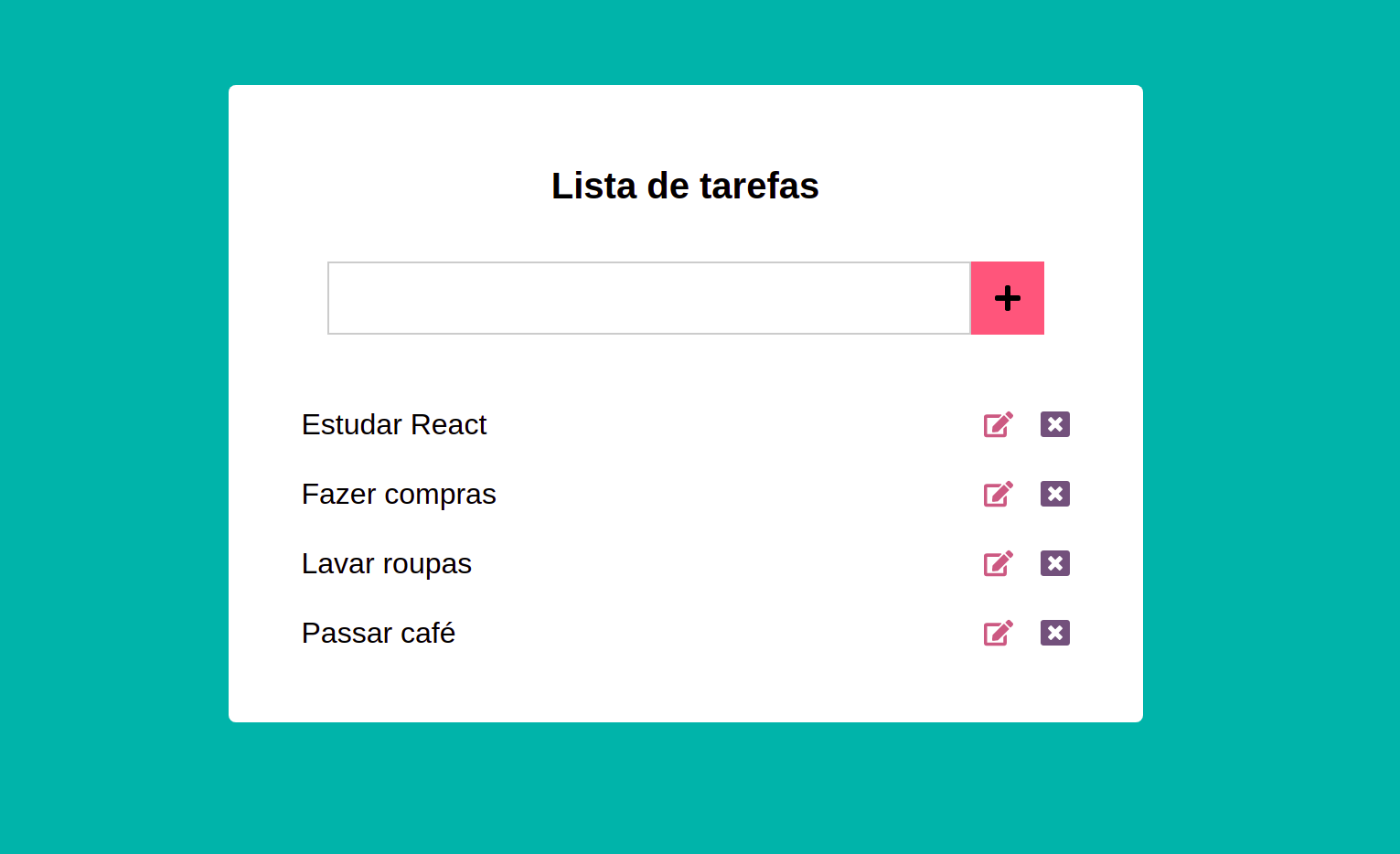Click the Lista de tarefas heading
This screenshot has height=854, width=1400.
pos(684,186)
